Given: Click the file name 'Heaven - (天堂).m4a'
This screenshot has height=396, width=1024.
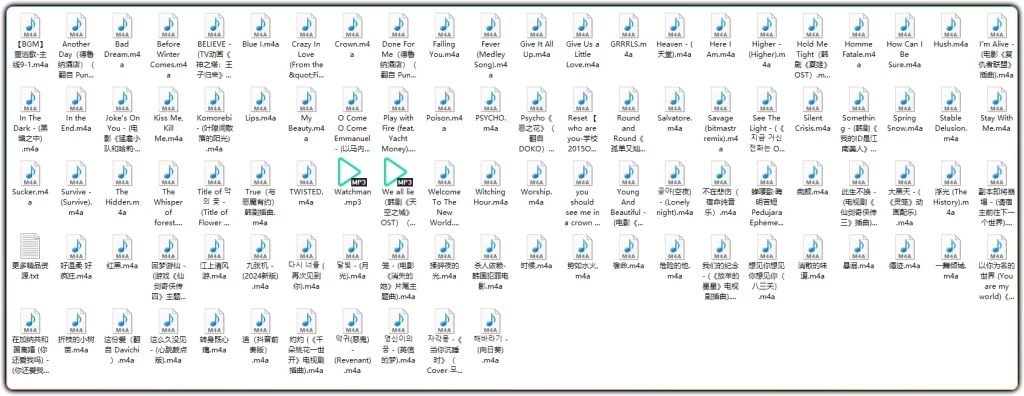Looking at the screenshot, I should [x=675, y=49].
